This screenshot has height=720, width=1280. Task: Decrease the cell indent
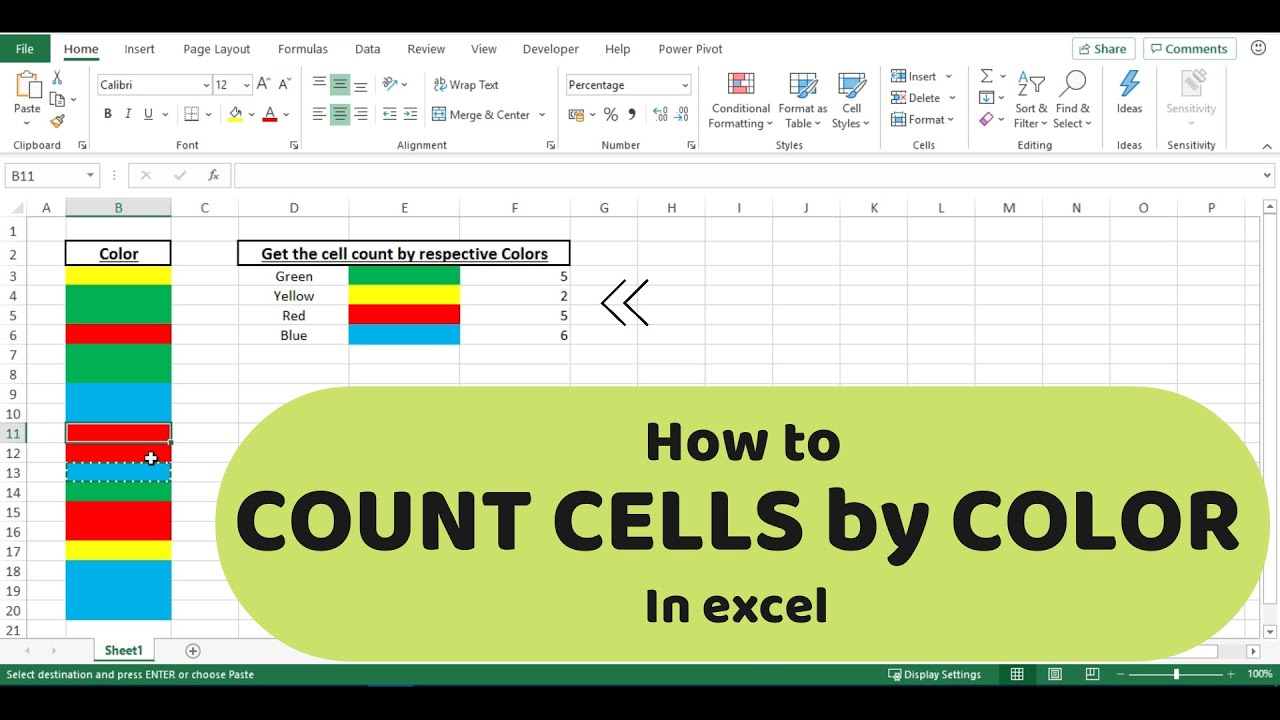point(389,114)
